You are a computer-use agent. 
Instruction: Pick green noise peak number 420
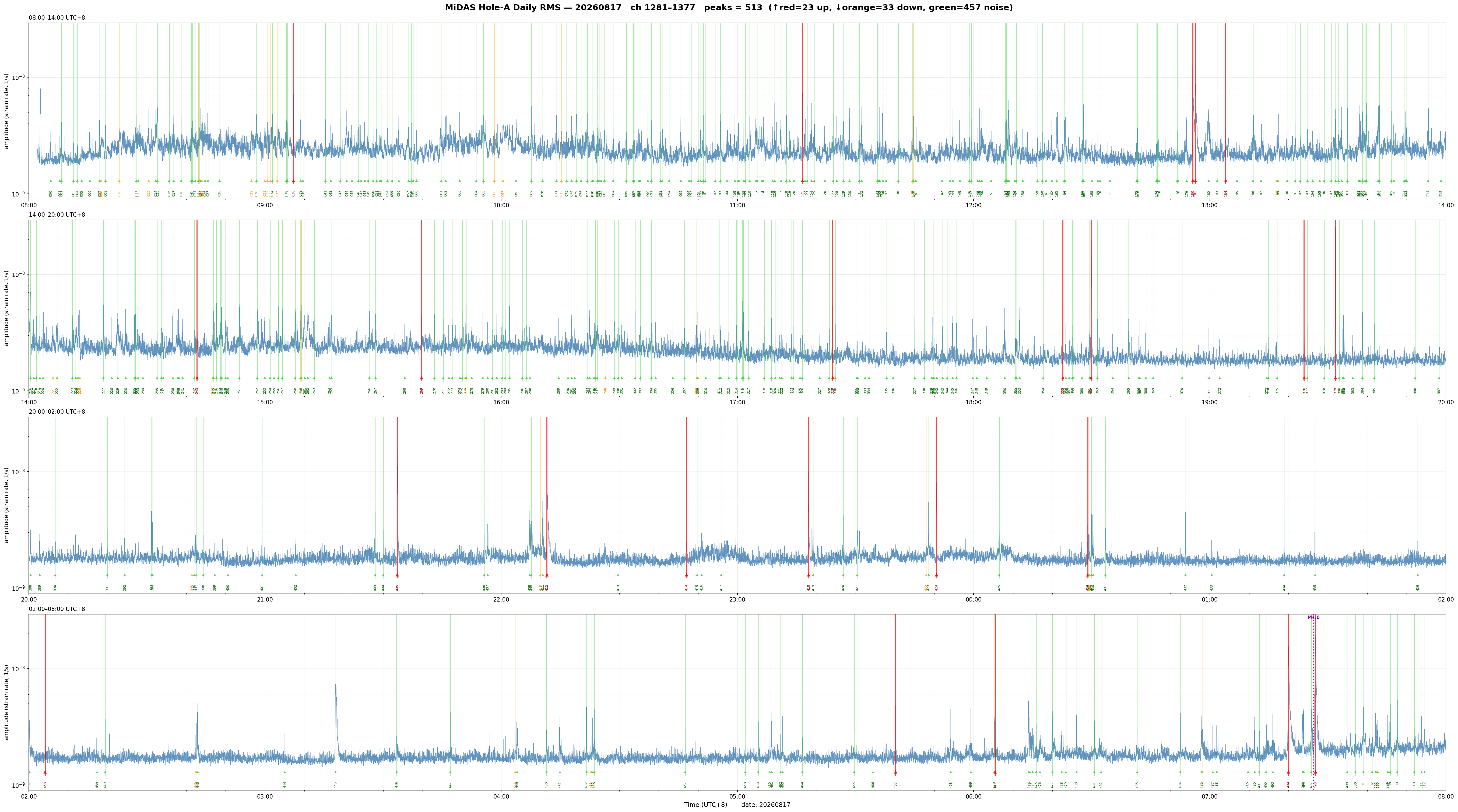pyautogui.click(x=843, y=588)
